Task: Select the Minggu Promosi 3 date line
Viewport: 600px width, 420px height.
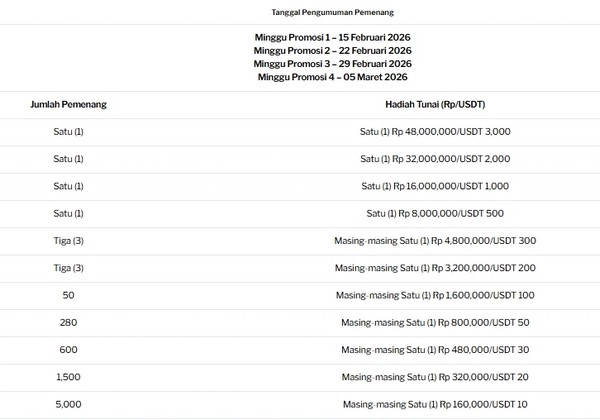Action: click(x=332, y=63)
